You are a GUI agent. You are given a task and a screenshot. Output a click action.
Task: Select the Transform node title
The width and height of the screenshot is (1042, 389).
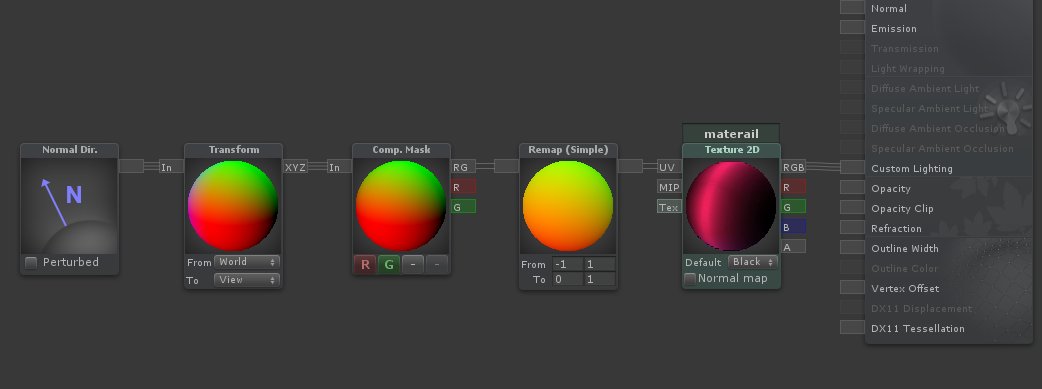233,150
